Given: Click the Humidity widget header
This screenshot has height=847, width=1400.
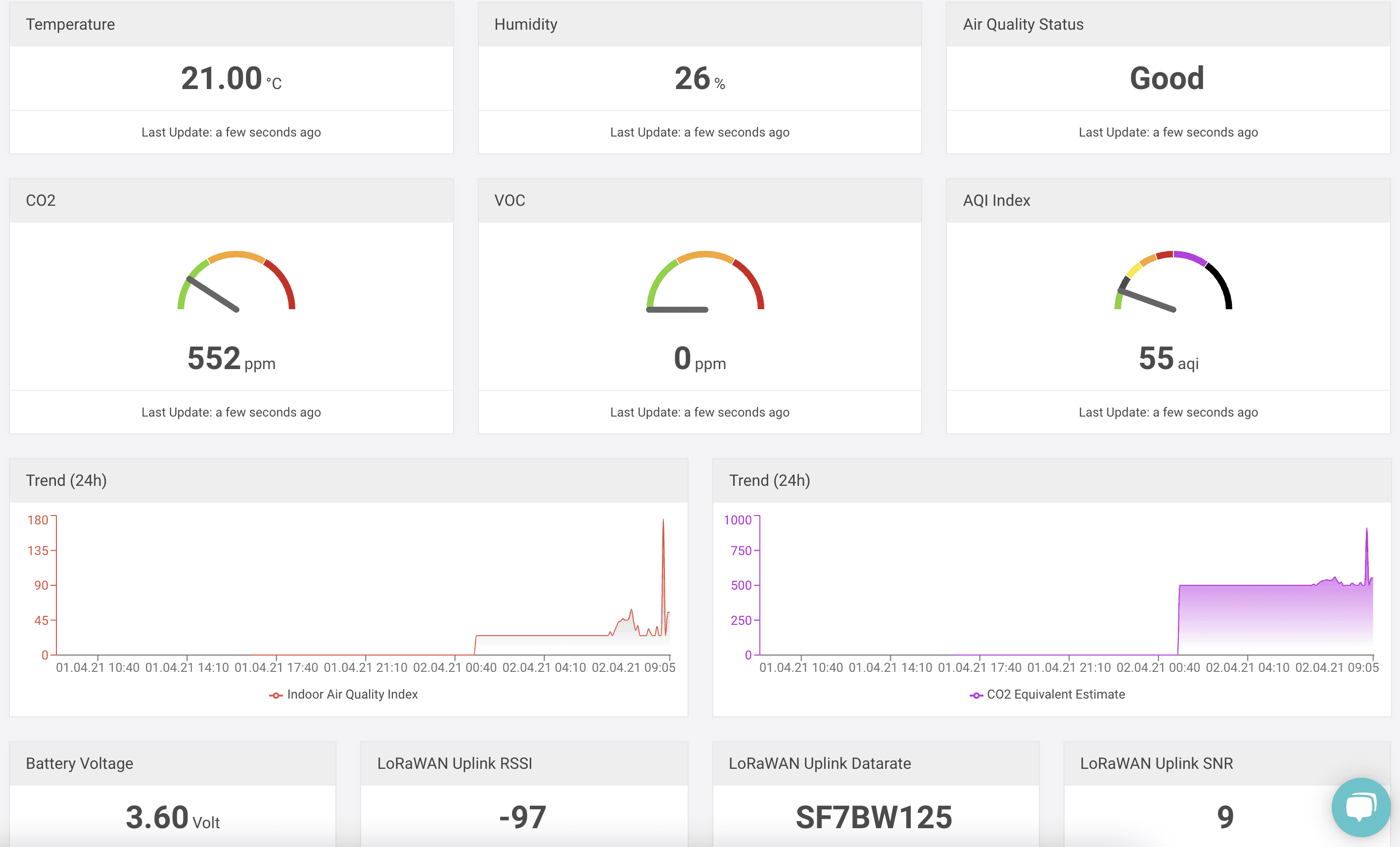Looking at the screenshot, I should [525, 24].
